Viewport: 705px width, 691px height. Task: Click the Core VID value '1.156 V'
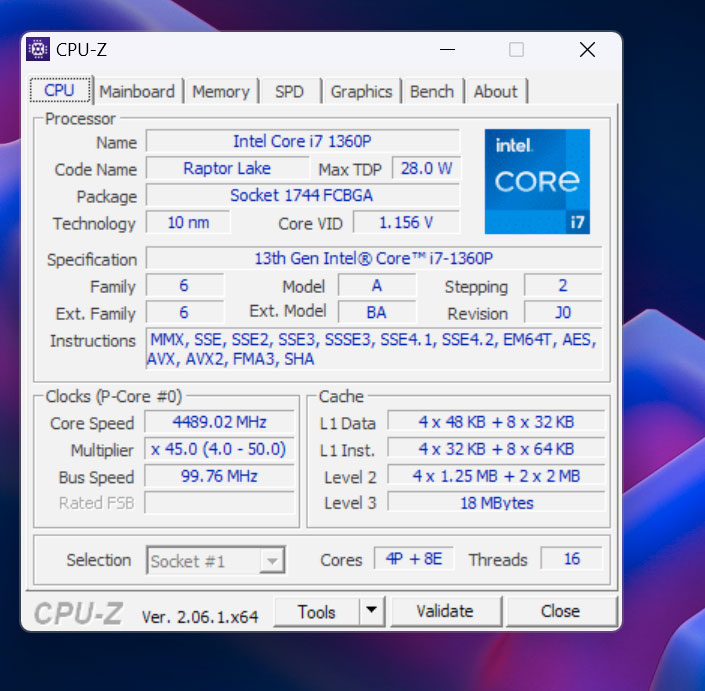406,222
